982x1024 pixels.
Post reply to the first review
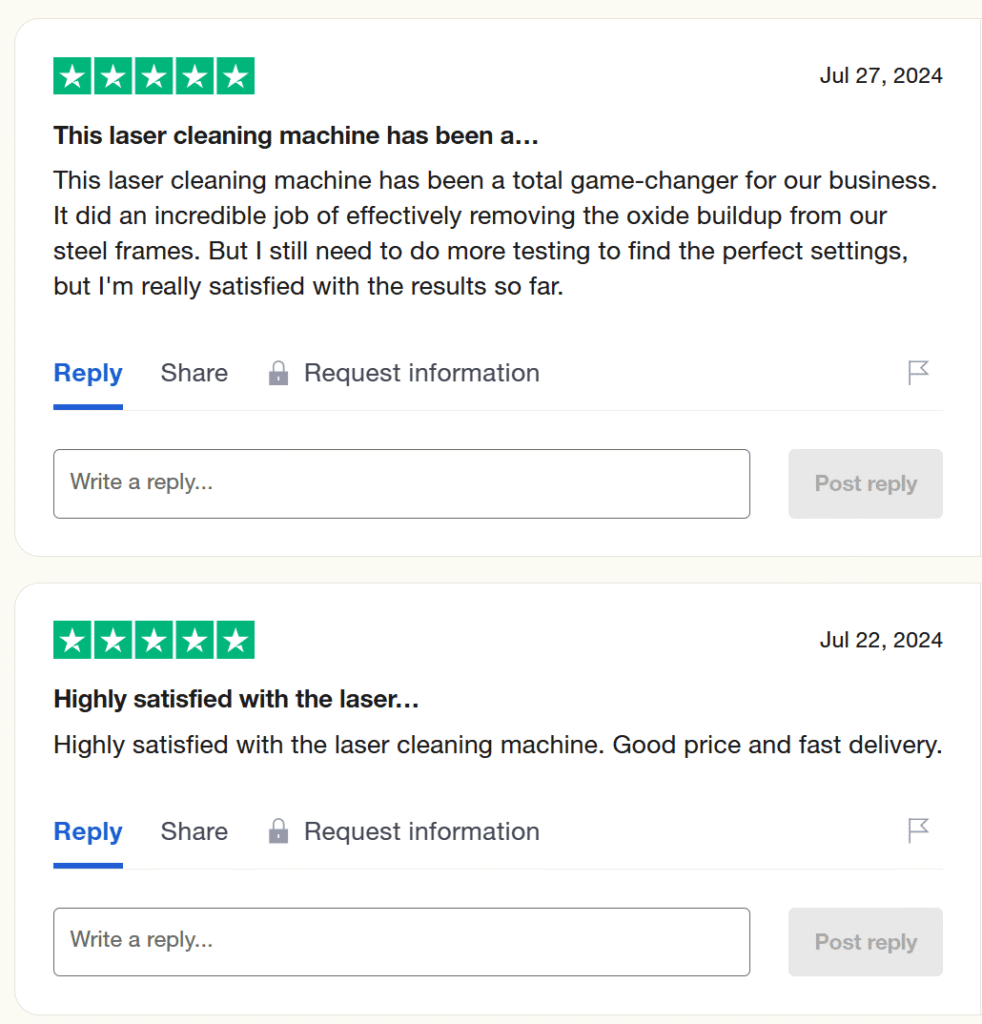865,484
